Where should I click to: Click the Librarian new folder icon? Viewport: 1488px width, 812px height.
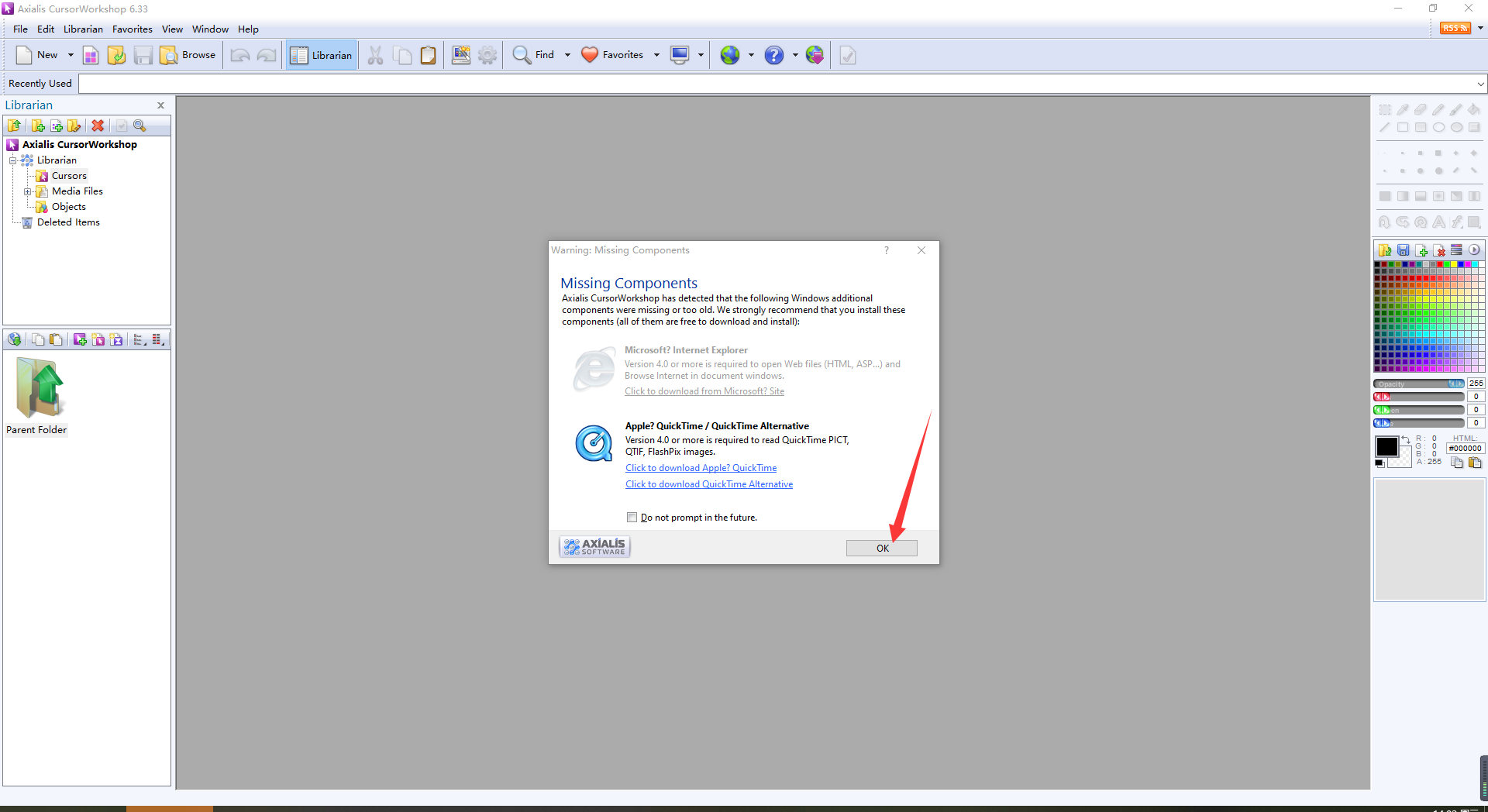click(38, 126)
